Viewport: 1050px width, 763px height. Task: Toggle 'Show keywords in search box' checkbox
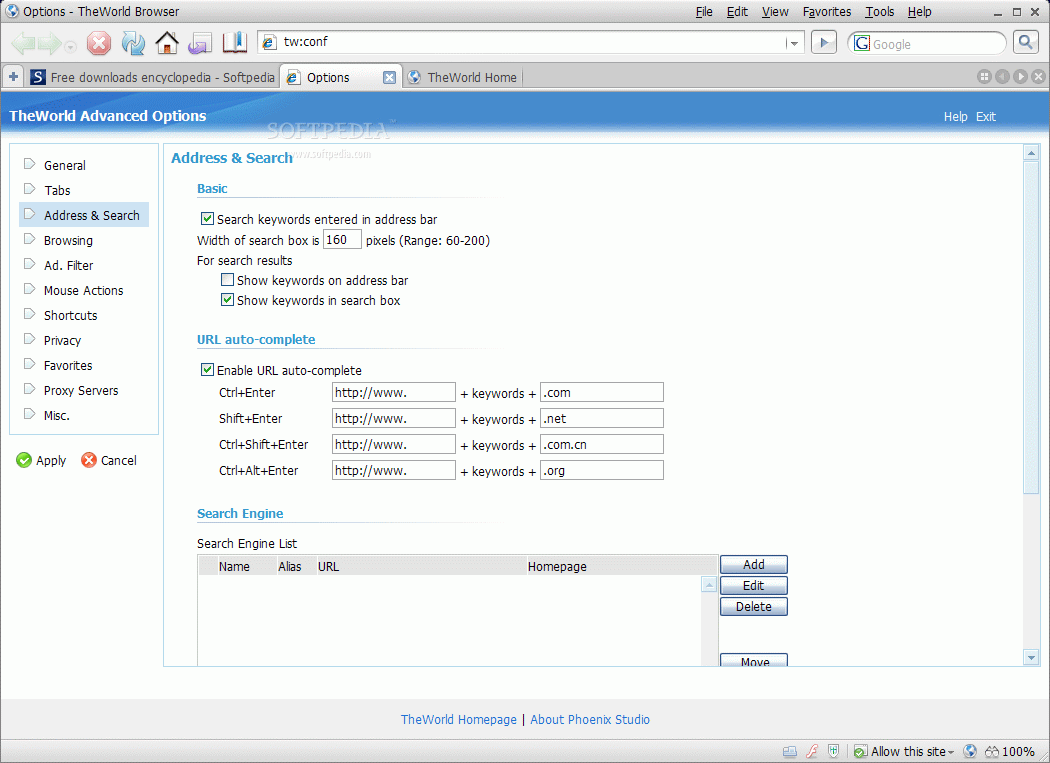coord(228,300)
